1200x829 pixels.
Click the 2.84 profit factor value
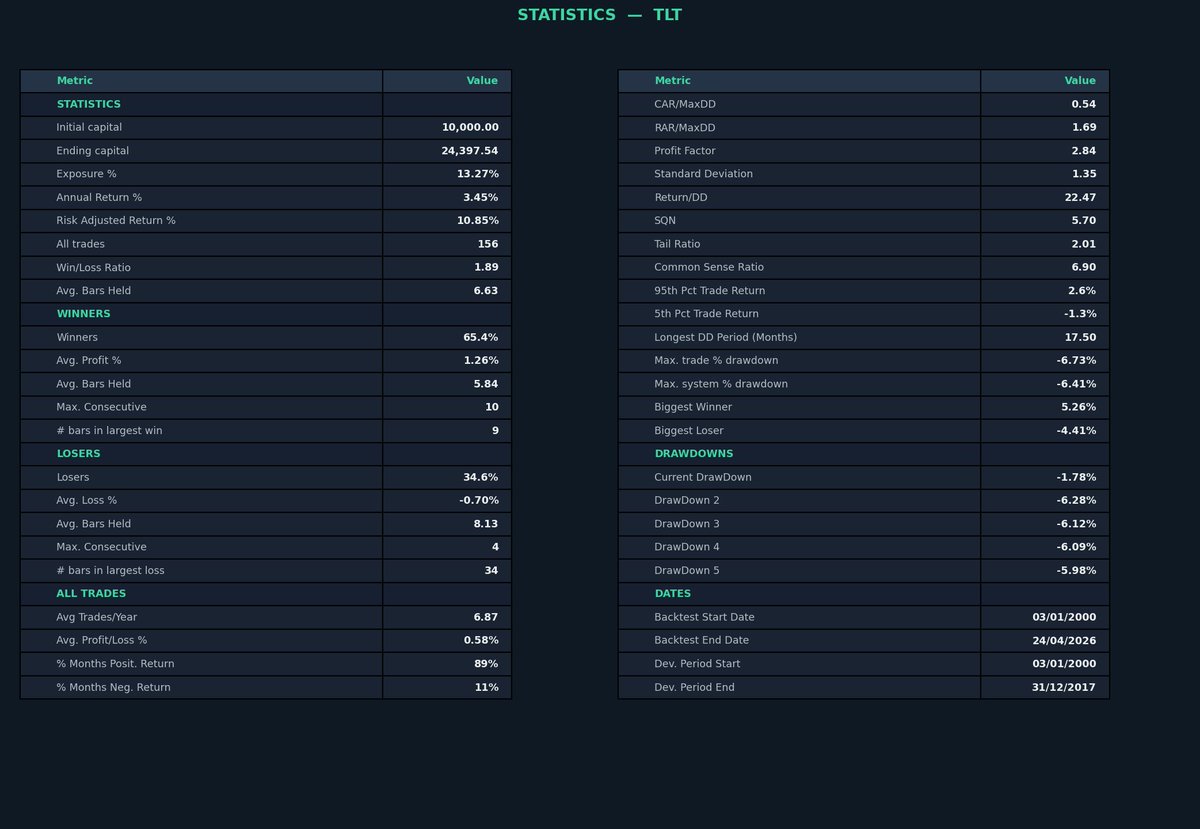click(1084, 151)
